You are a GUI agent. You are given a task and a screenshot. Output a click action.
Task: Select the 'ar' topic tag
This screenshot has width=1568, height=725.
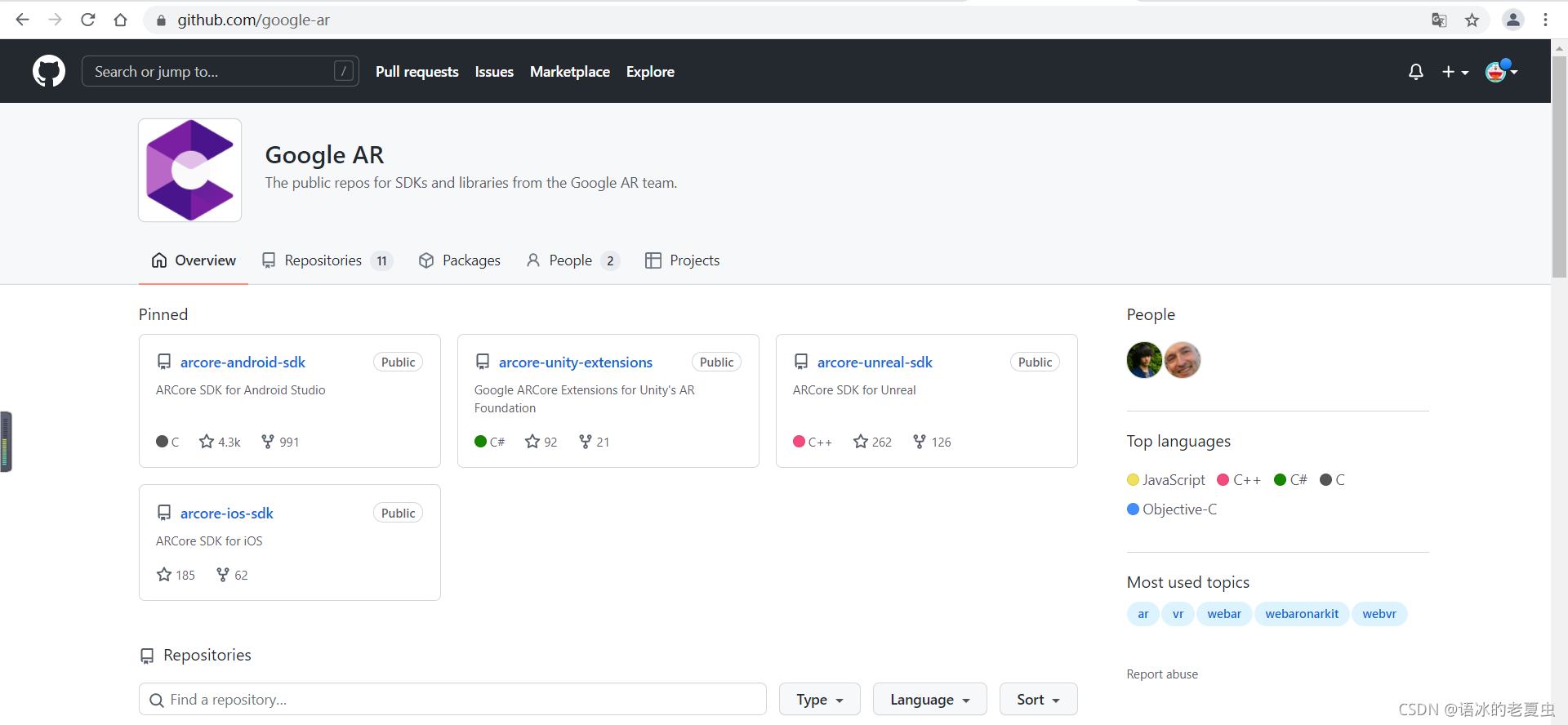click(1143, 614)
